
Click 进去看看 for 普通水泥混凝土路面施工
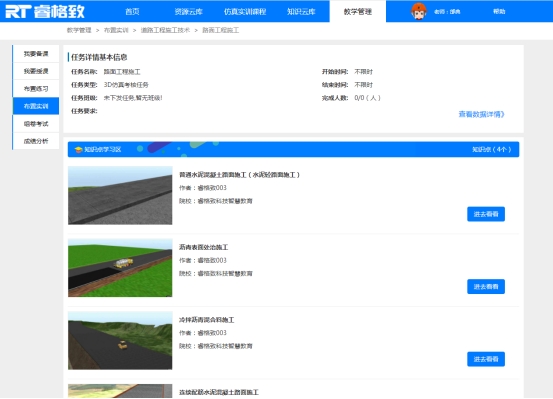pos(486,214)
